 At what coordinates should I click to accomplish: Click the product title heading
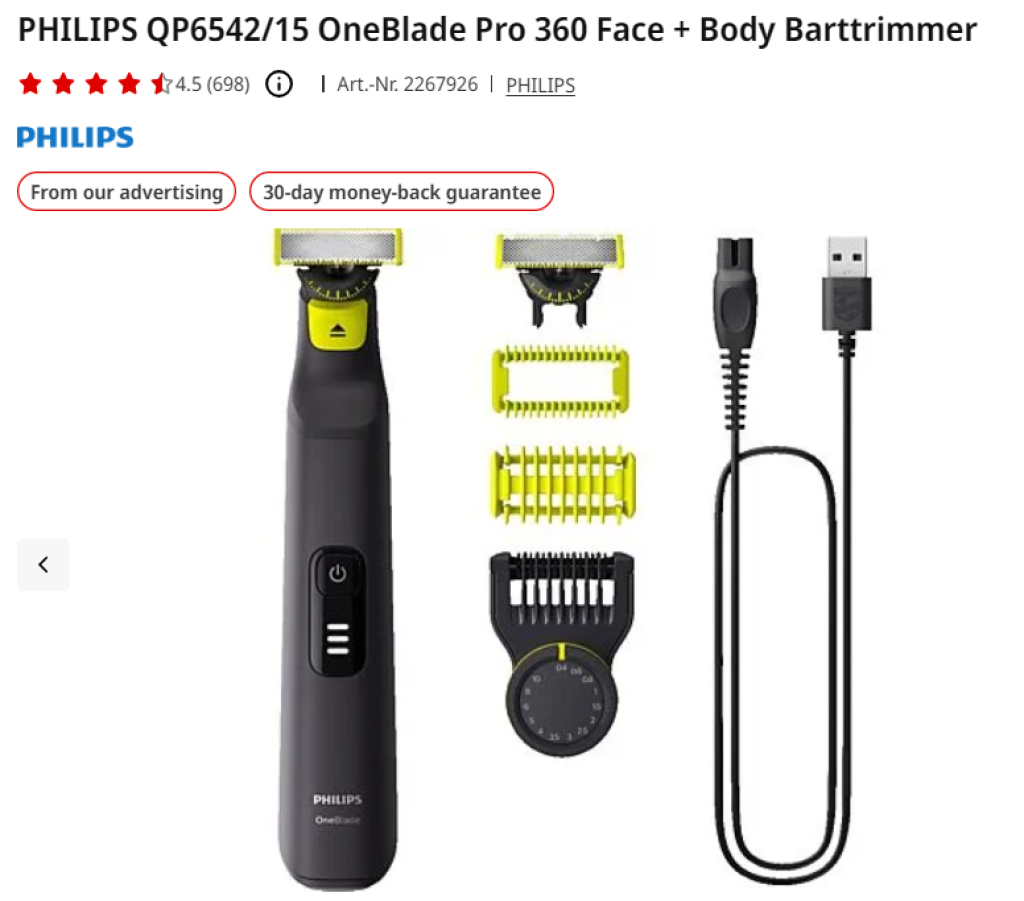[x=498, y=30]
